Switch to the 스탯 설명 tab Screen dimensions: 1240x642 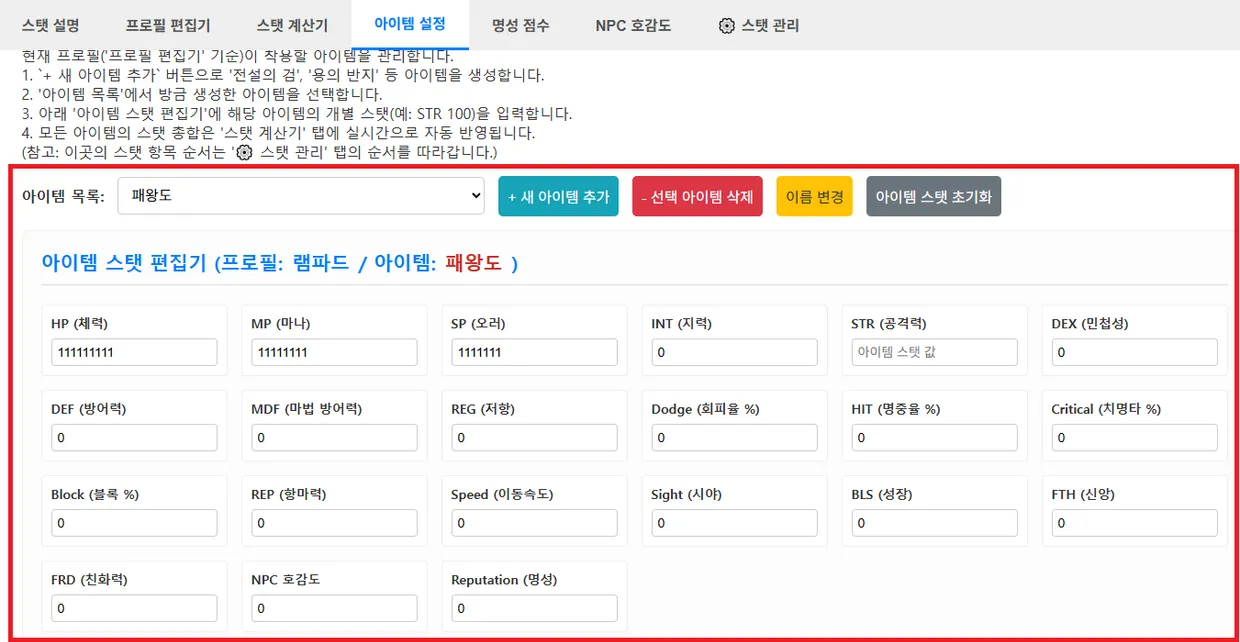pyautogui.click(x=50, y=25)
